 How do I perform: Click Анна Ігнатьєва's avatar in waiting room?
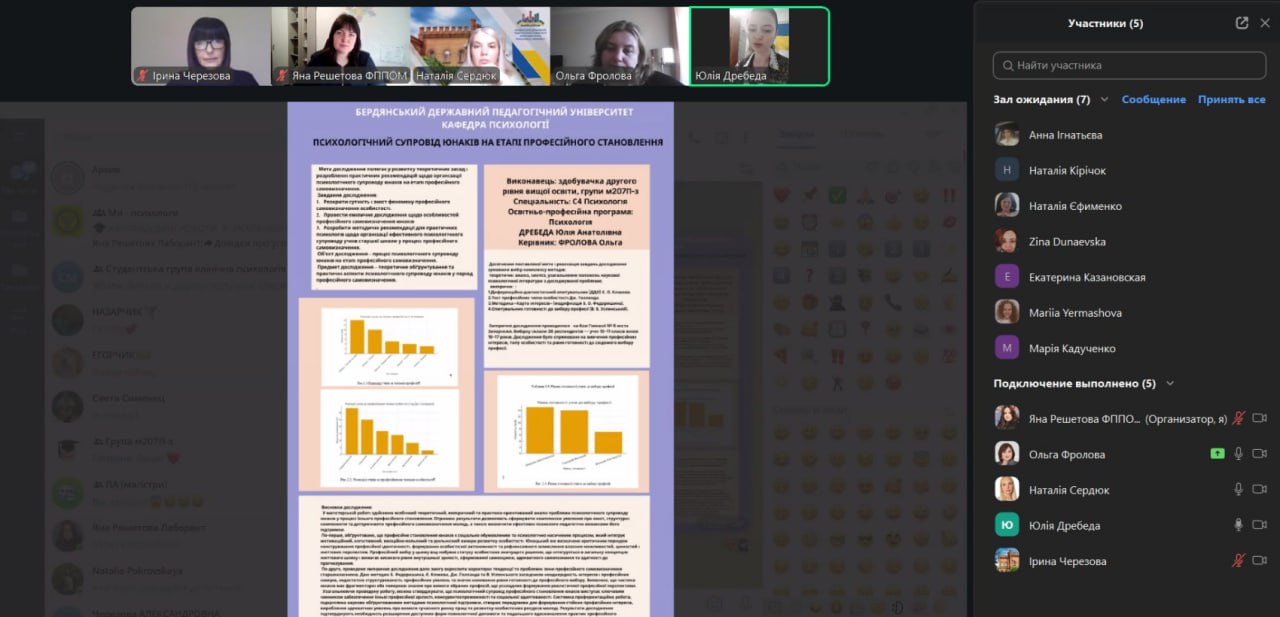pos(1007,134)
